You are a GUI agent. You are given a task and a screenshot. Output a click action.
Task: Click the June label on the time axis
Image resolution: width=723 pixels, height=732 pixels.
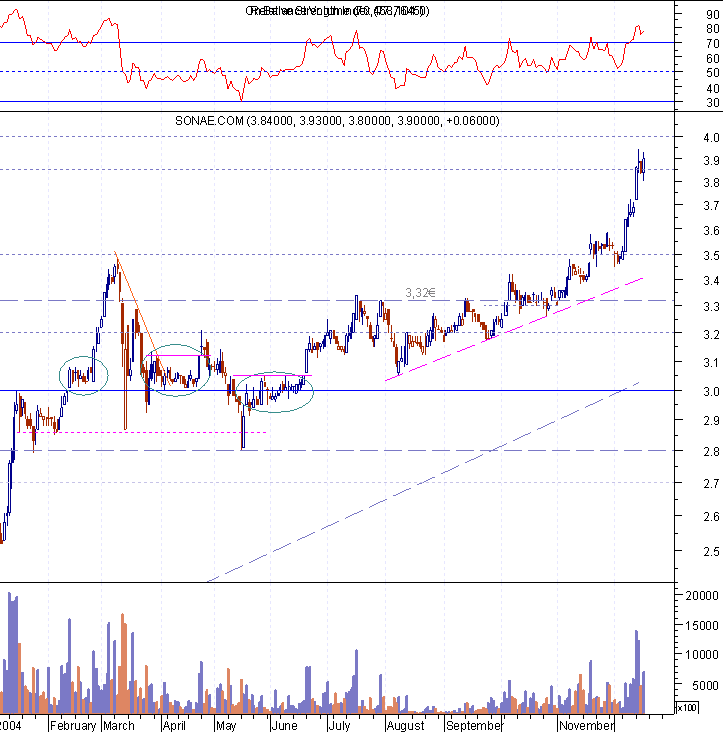pos(284,725)
